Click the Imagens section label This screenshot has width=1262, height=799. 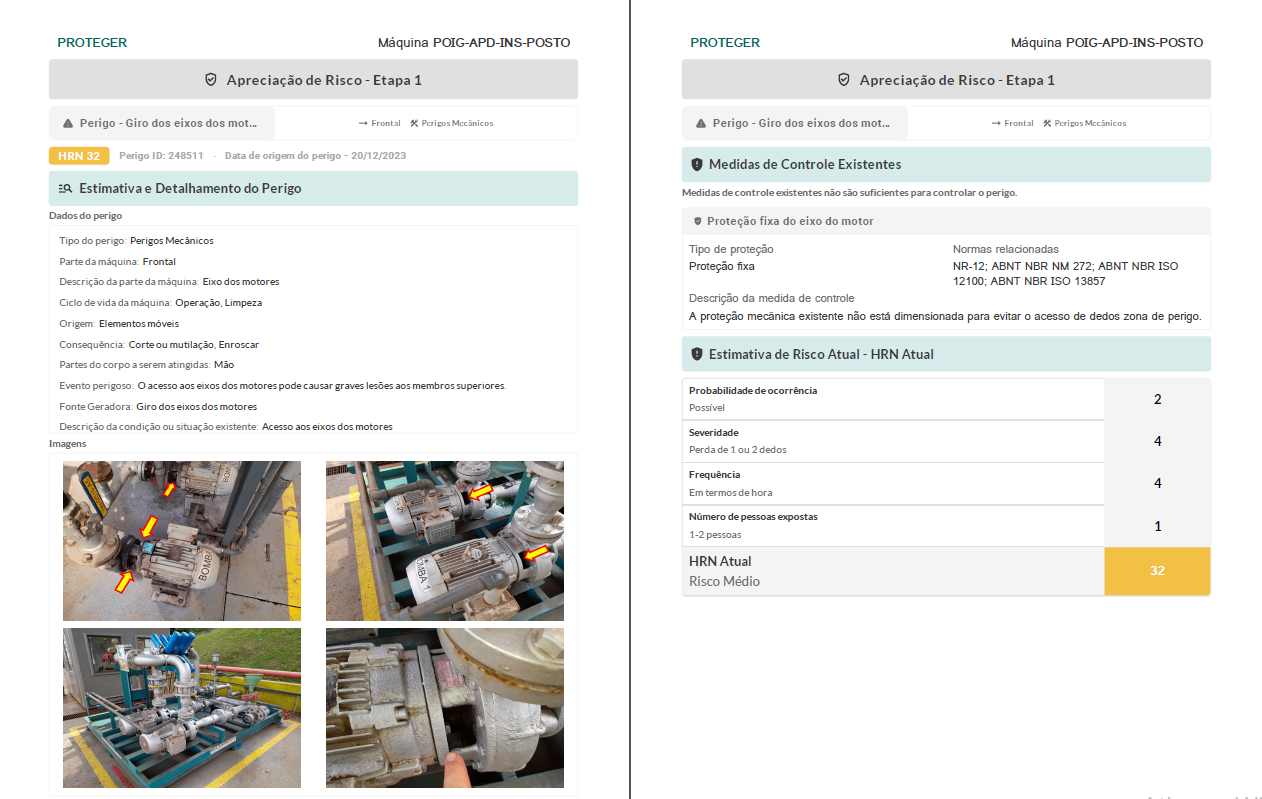[x=68, y=444]
